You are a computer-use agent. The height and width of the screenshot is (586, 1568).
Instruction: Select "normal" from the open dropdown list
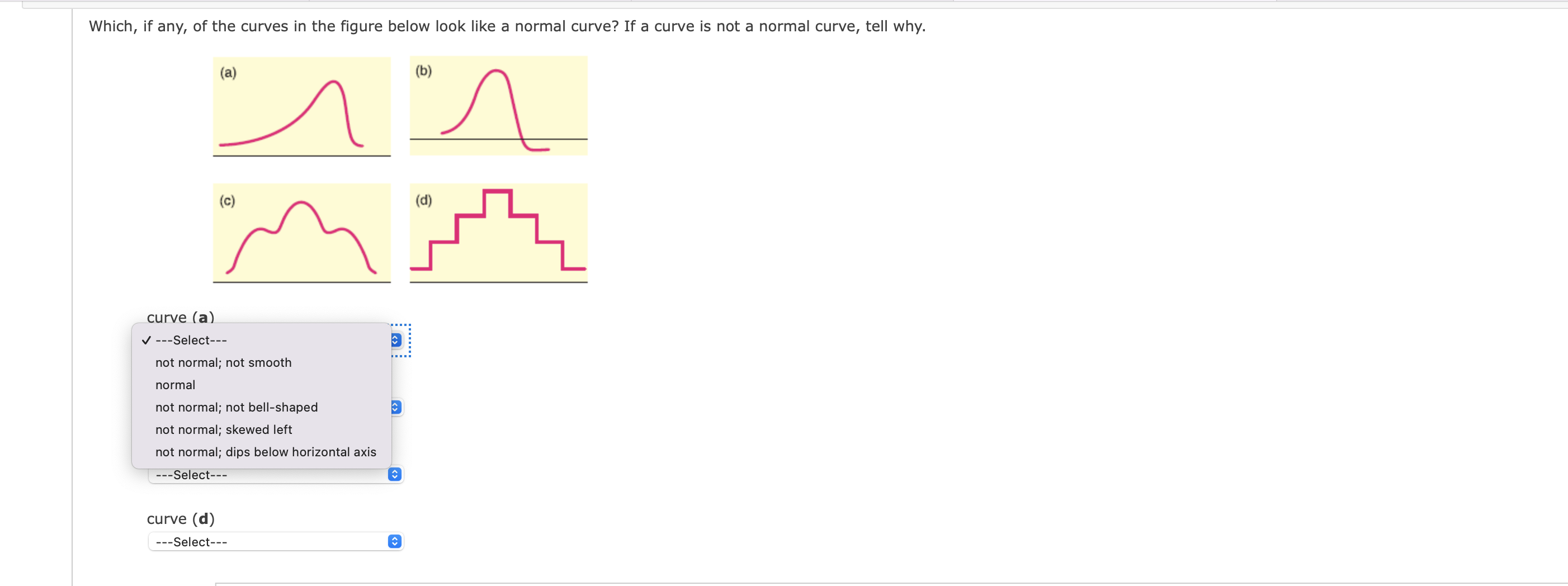[x=175, y=385]
